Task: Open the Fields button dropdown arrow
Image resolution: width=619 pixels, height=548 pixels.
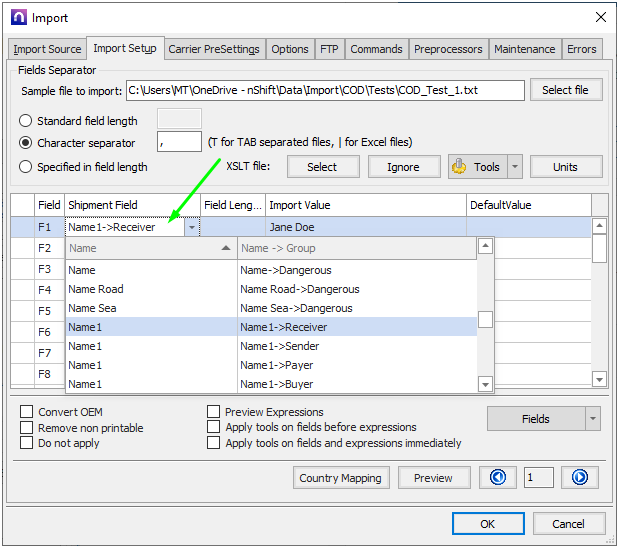Action: pos(593,419)
